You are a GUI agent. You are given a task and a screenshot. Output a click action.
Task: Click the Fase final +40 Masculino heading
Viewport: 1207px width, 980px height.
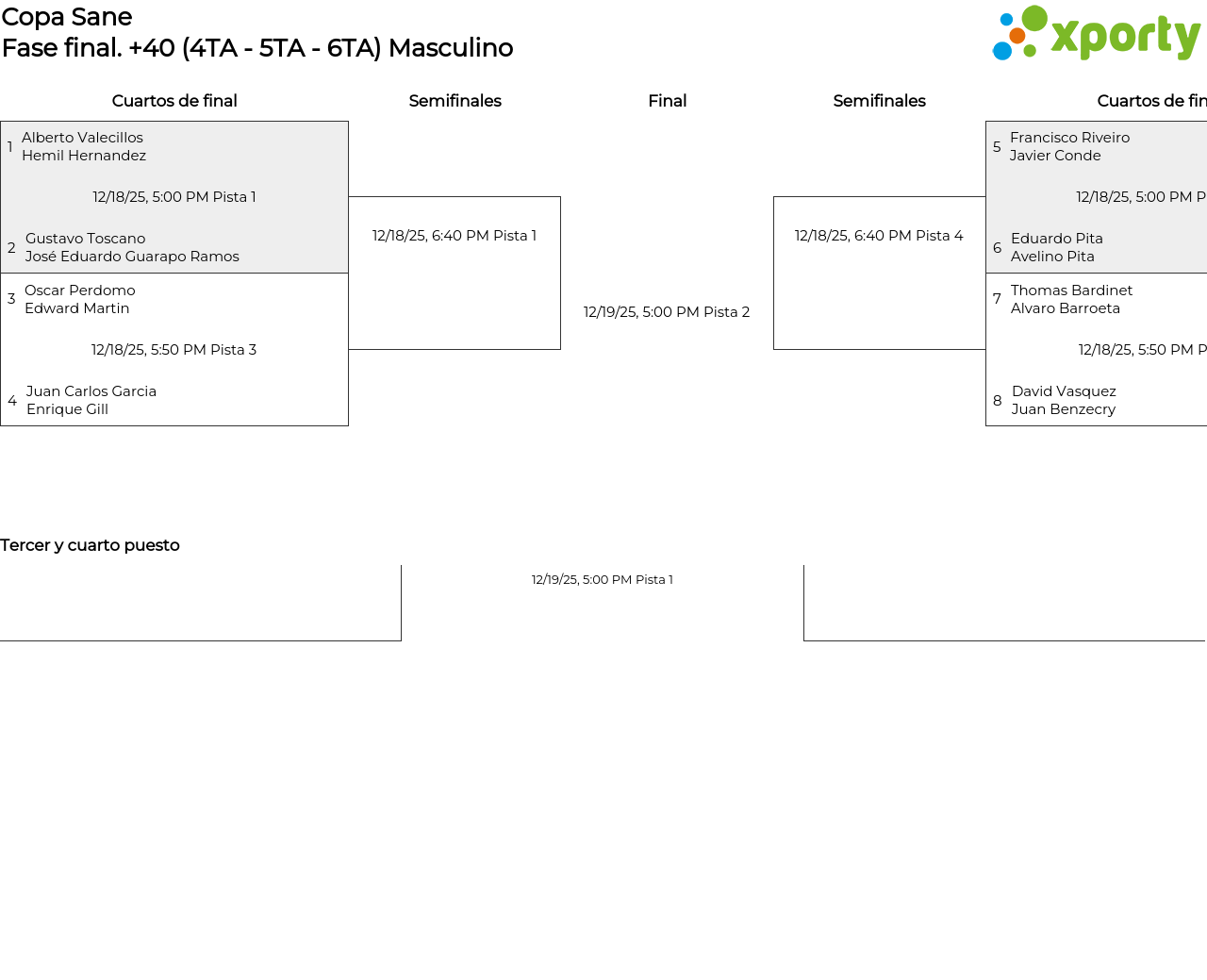tap(257, 48)
